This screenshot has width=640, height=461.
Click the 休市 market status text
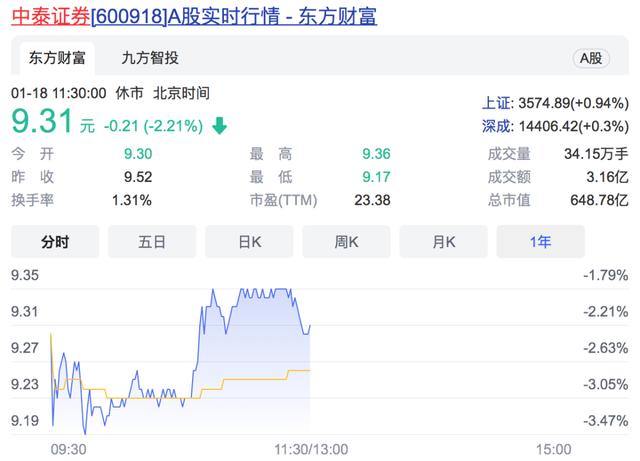pyautogui.click(x=129, y=93)
